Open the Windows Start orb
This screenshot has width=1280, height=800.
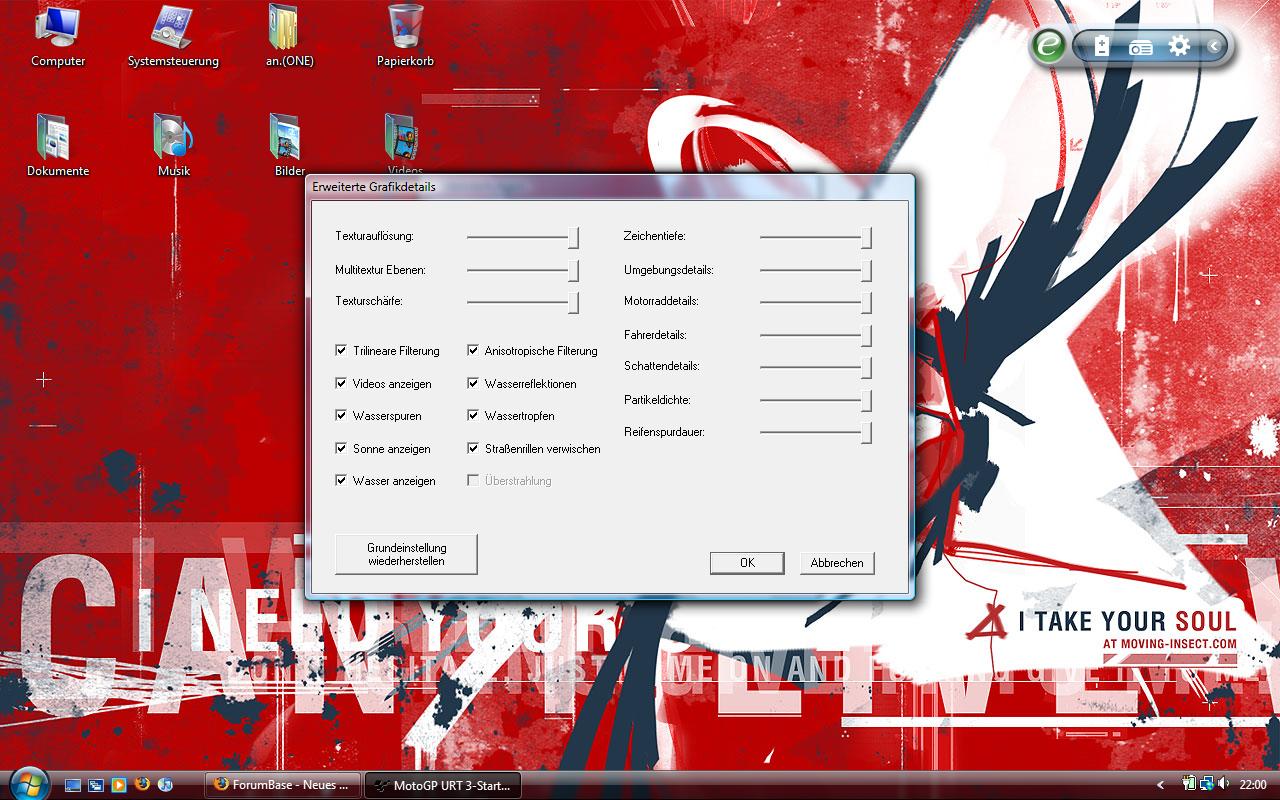point(28,782)
